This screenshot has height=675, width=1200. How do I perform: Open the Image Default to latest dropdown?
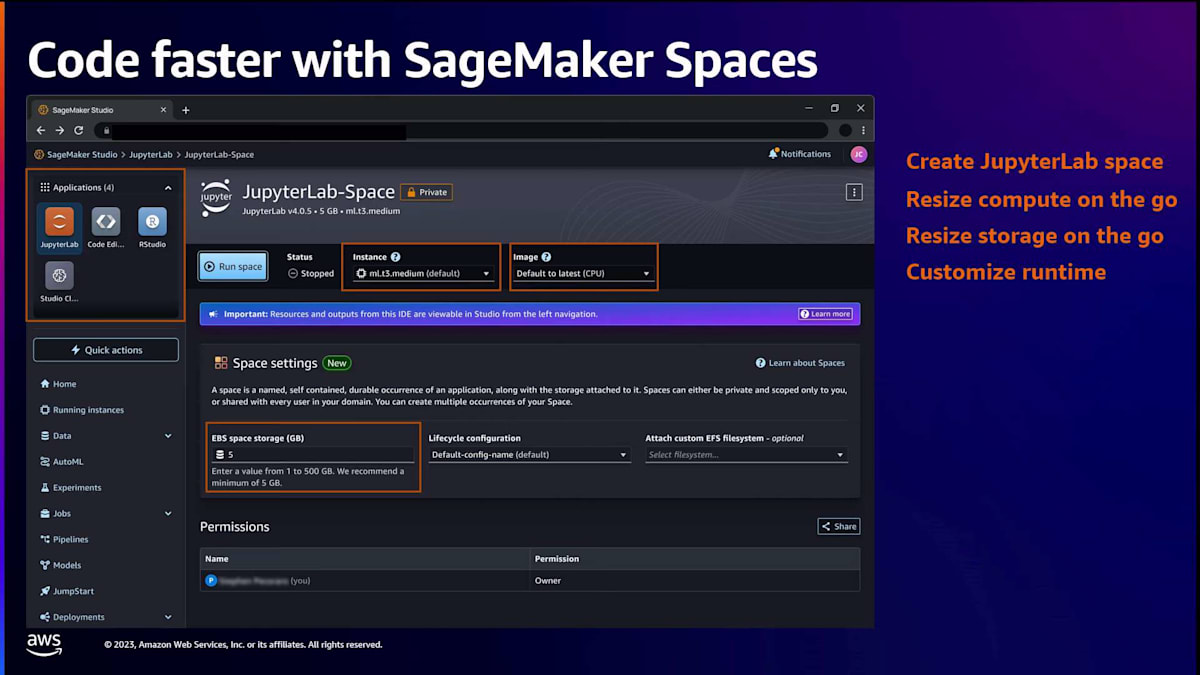coord(584,273)
